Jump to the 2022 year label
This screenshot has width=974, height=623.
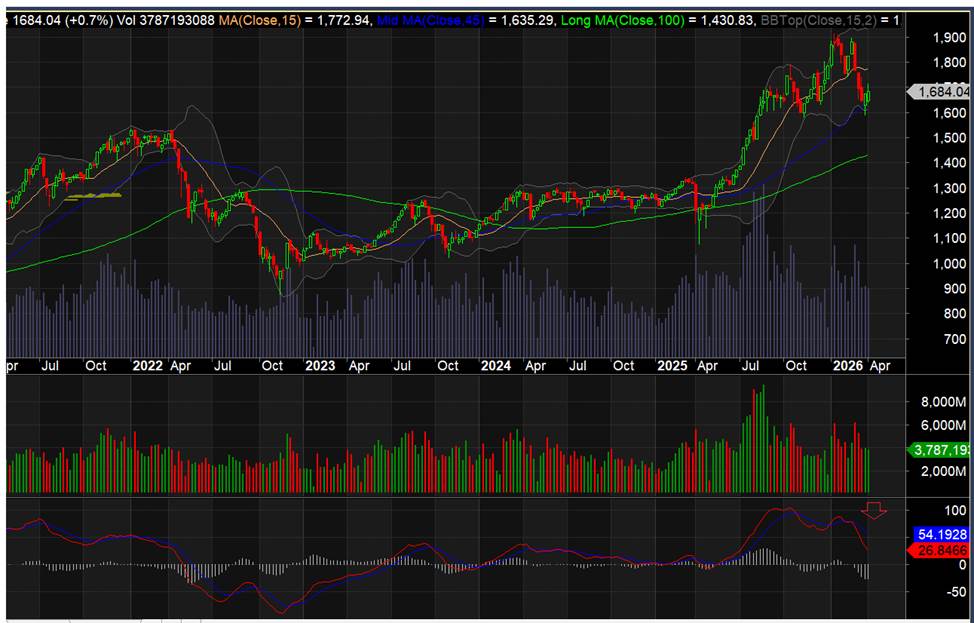tap(147, 366)
